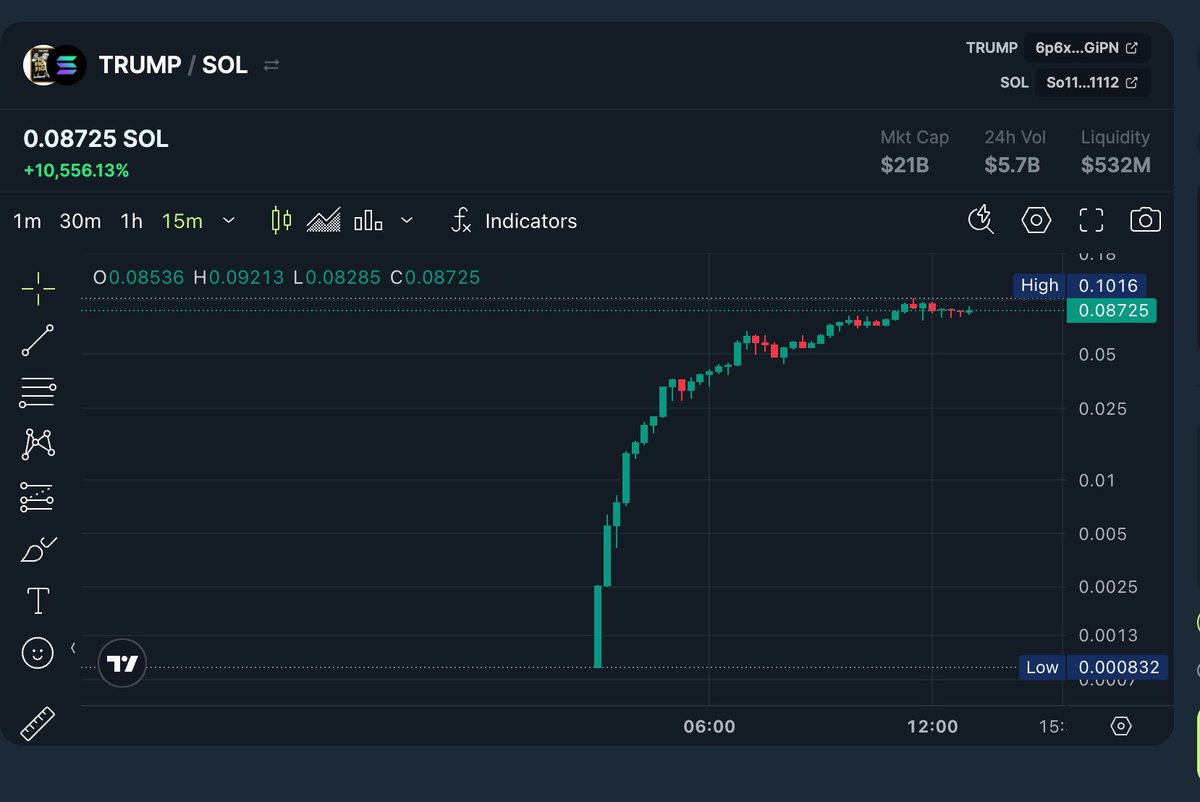
Task: Click the O0.08536 open value
Action: pyautogui.click(x=138, y=277)
